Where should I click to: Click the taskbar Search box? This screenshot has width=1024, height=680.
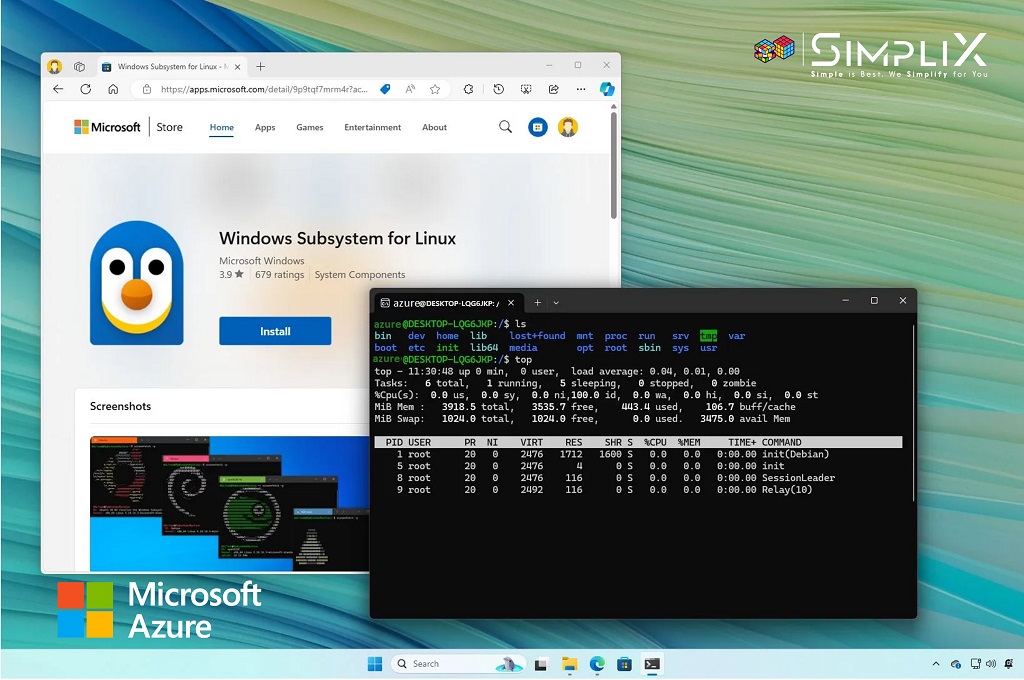click(x=458, y=664)
